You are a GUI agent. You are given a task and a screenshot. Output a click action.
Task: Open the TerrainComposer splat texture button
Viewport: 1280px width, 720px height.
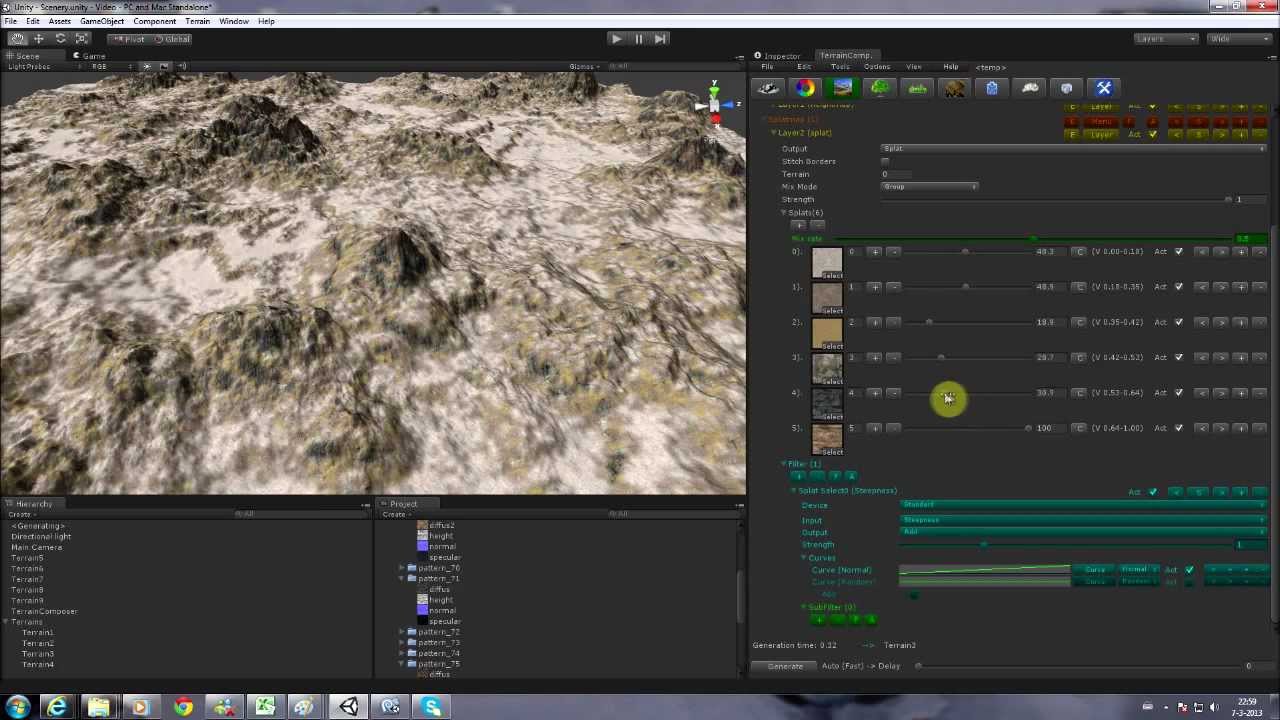click(842, 88)
